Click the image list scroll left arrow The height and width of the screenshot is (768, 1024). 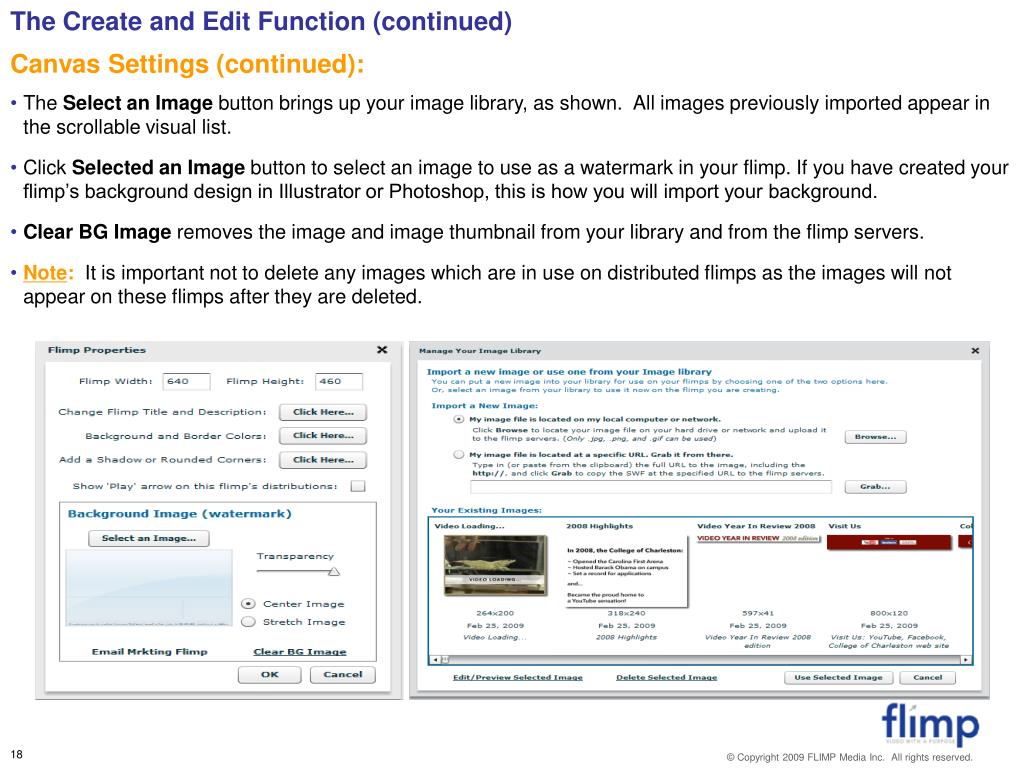(436, 660)
